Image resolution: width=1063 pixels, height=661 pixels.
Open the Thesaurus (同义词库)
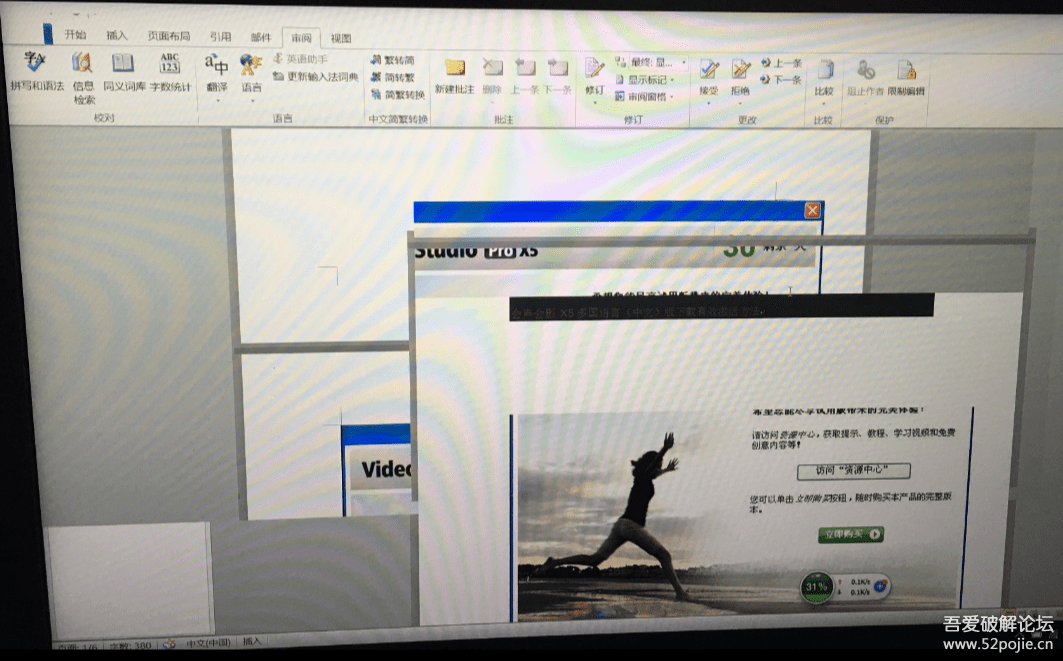(123, 72)
